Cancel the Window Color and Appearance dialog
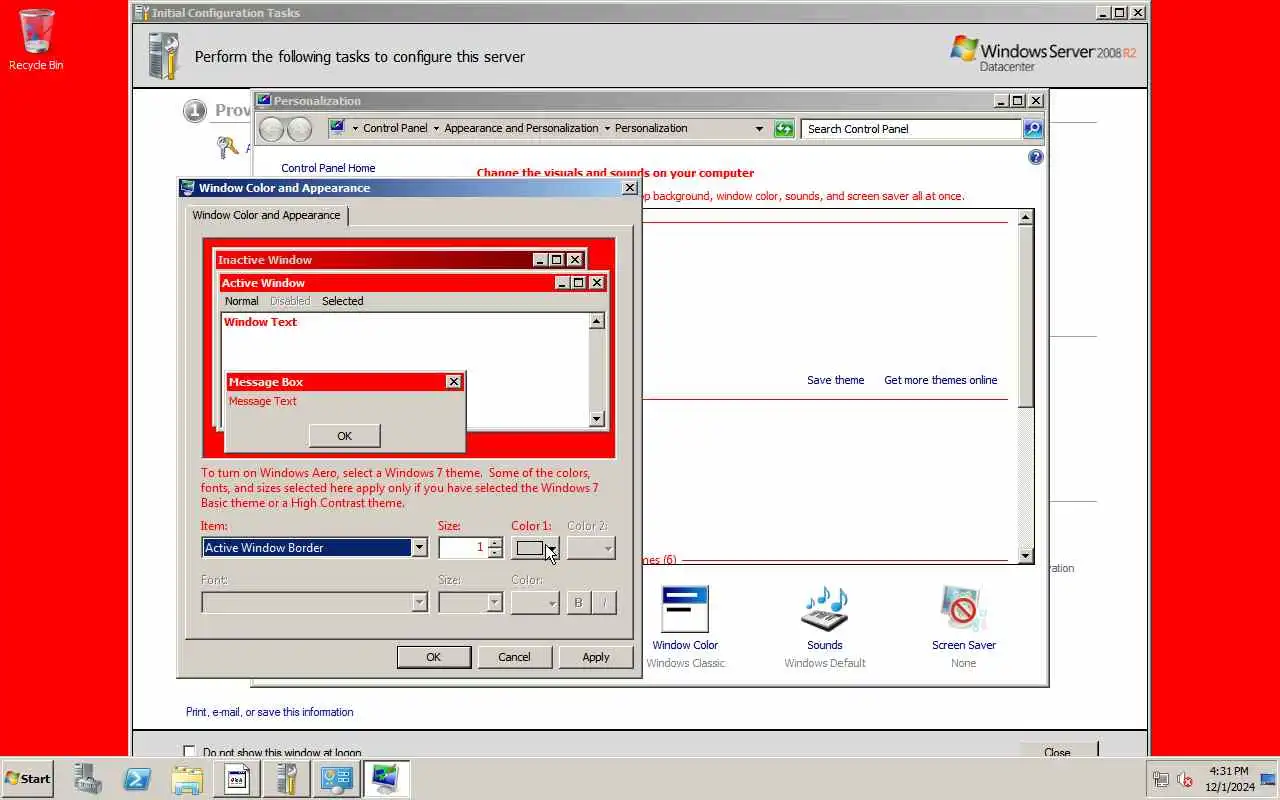This screenshot has width=1280, height=800. [515, 657]
